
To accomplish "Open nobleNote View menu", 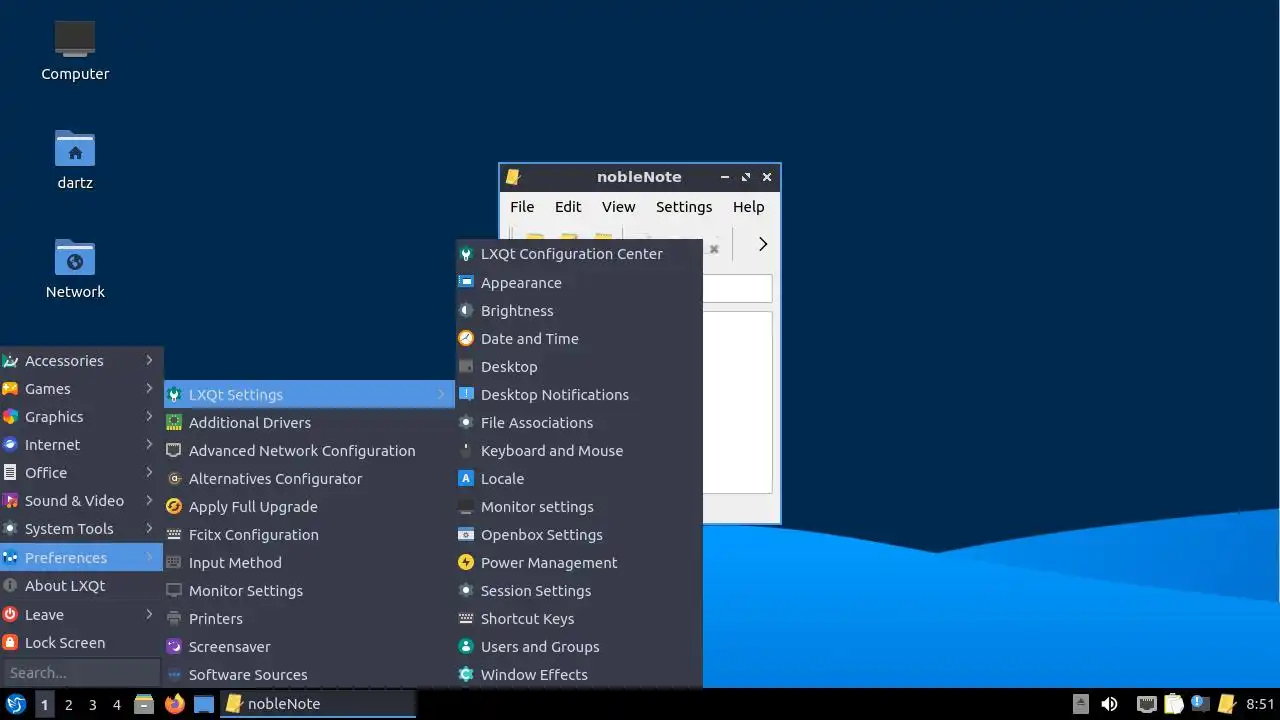I will pyautogui.click(x=618, y=207).
